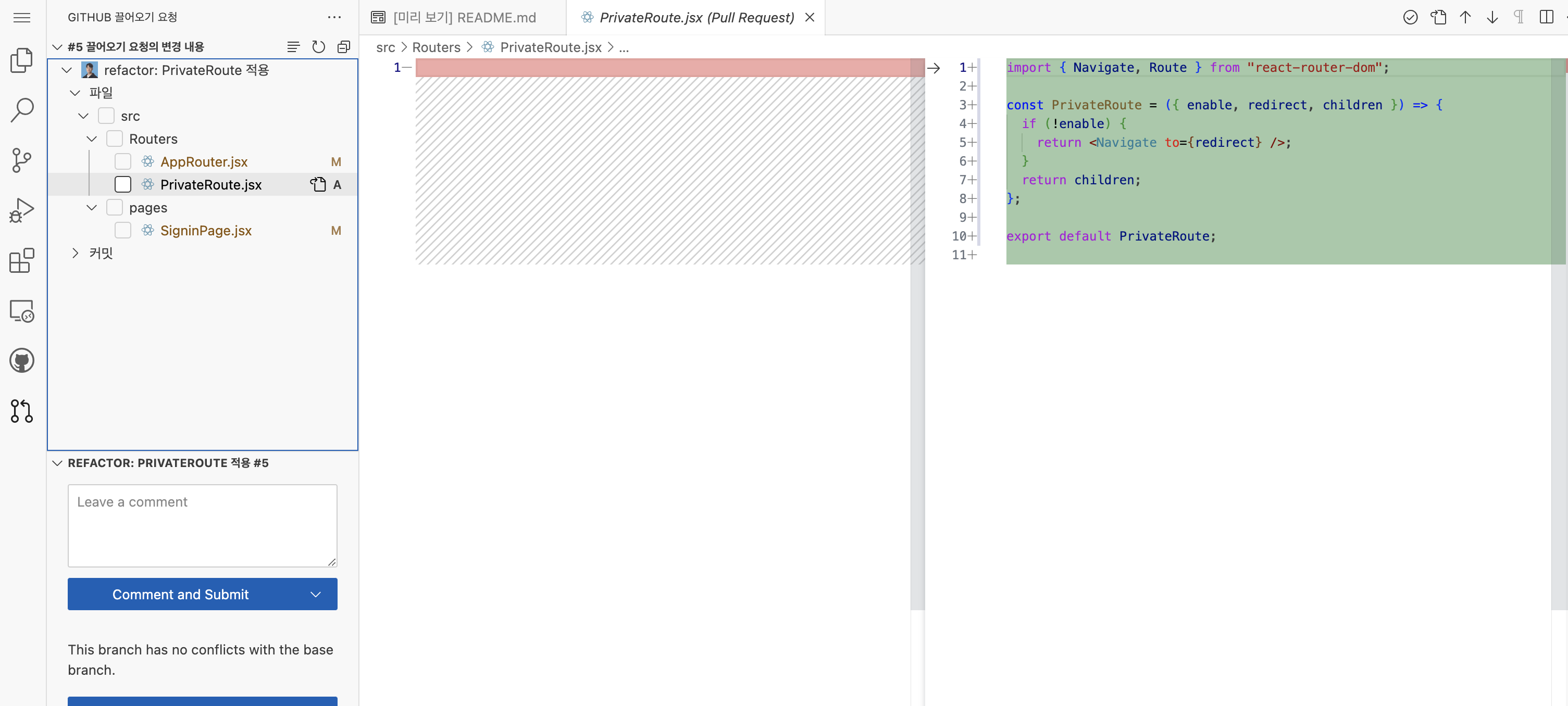Click the Leave a comment field
1568x706 pixels.
(x=202, y=525)
